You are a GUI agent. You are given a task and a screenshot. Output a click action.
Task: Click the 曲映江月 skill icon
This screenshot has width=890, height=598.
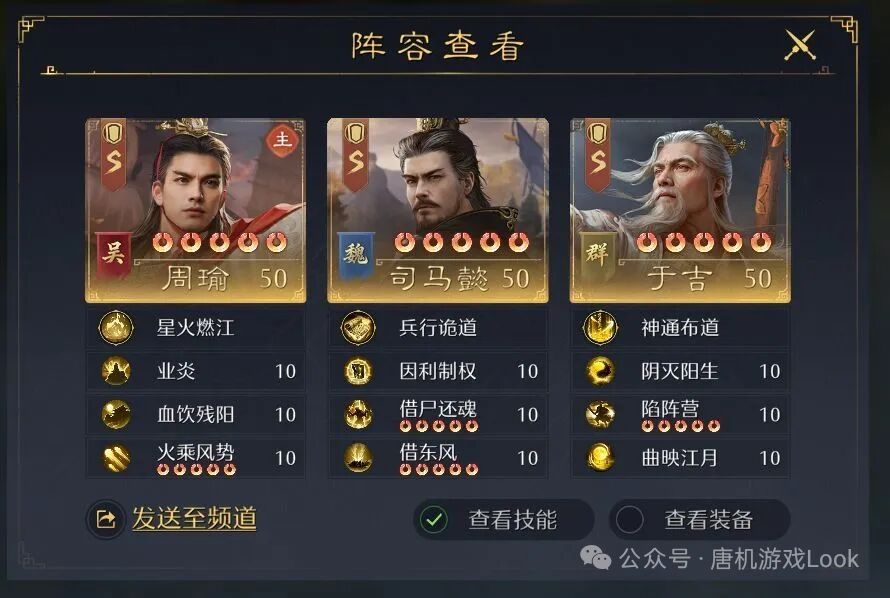coord(600,457)
